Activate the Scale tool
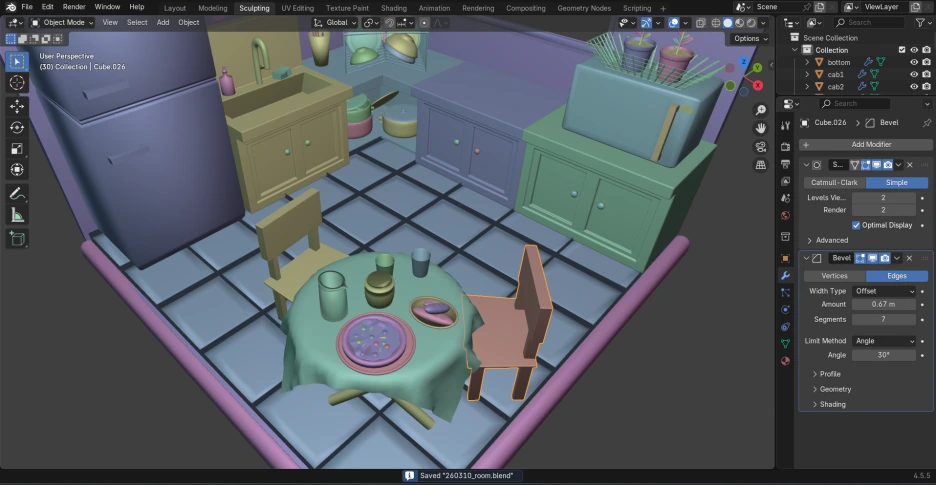This screenshot has height=485, width=936. tap(17, 149)
